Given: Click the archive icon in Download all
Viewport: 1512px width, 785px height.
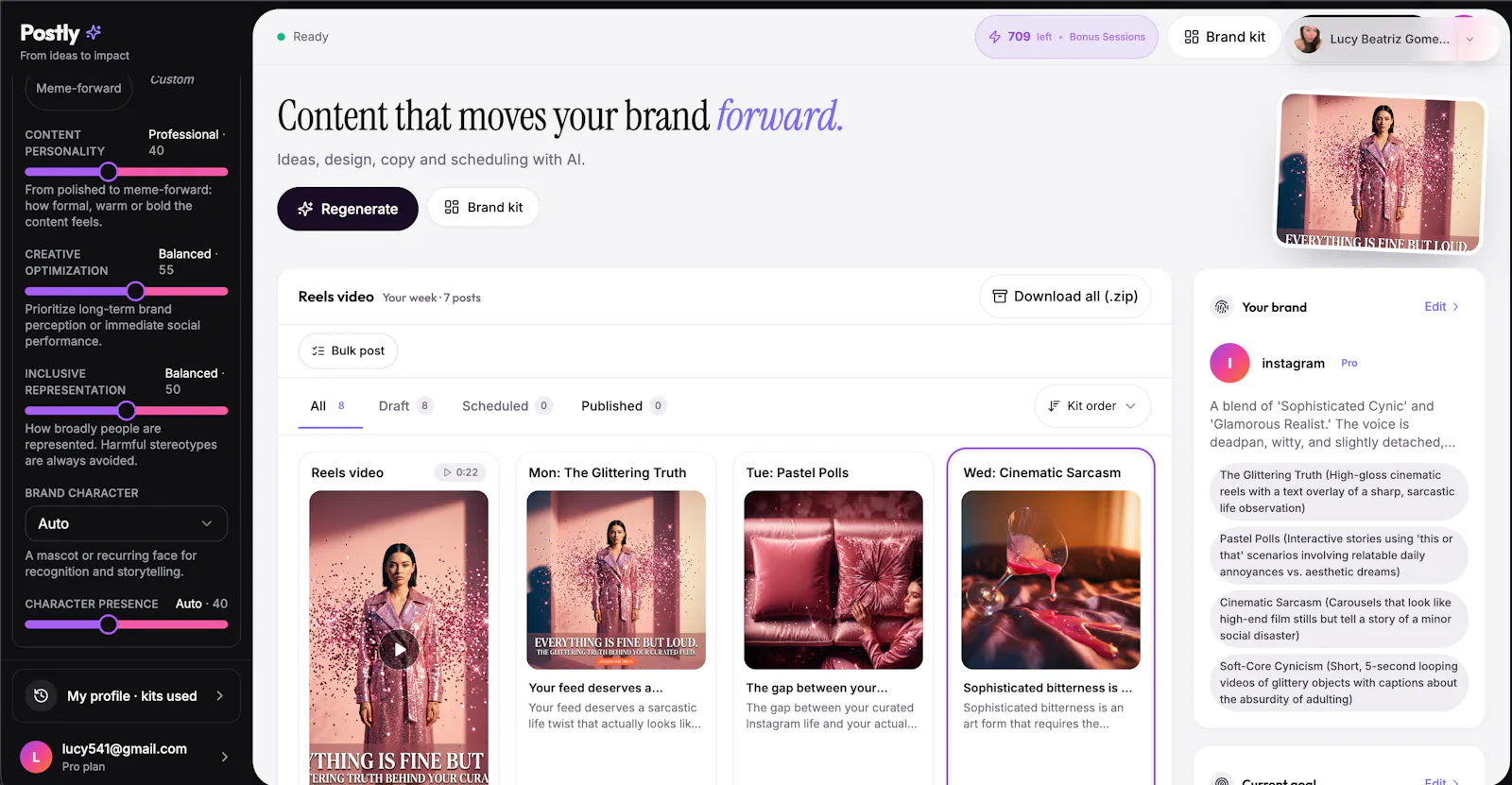Looking at the screenshot, I should pyautogui.click(x=1000, y=297).
